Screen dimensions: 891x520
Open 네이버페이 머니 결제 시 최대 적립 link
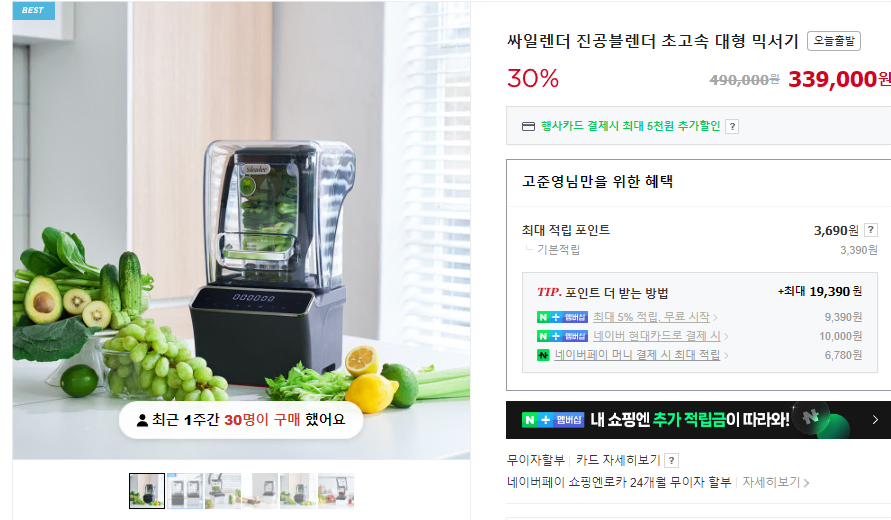pos(637,355)
